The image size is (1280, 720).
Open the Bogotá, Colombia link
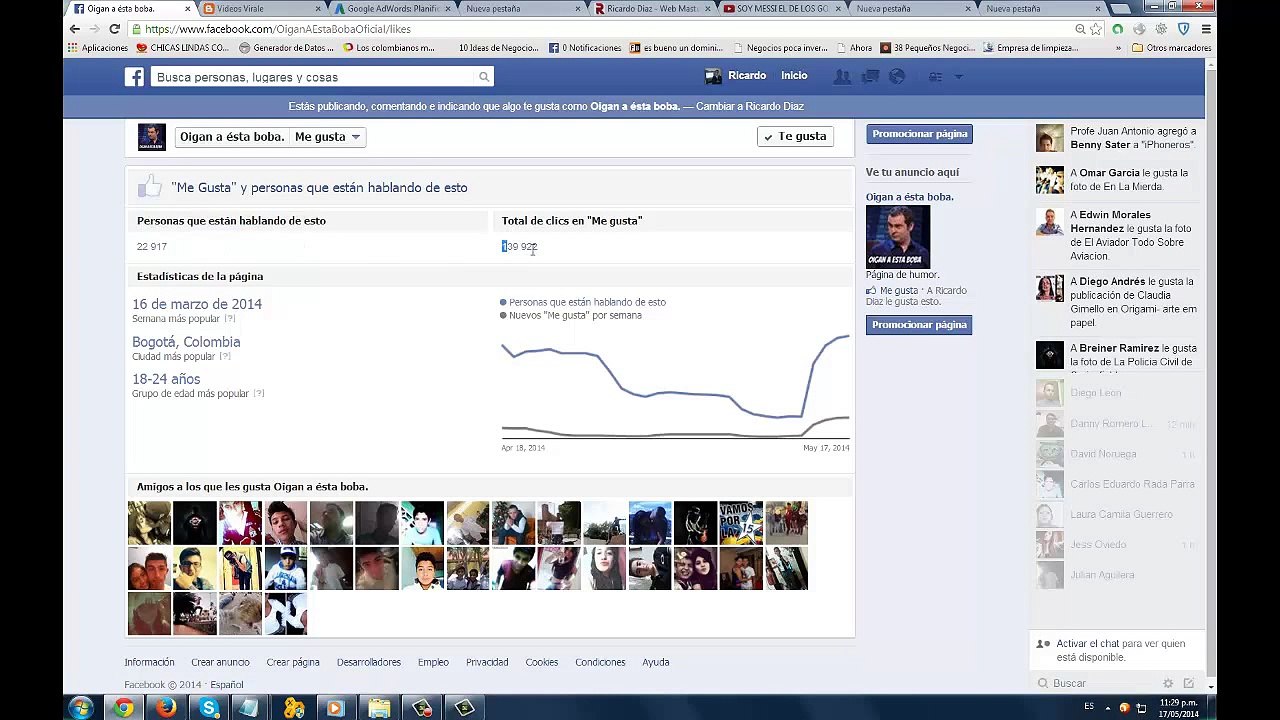(186, 342)
